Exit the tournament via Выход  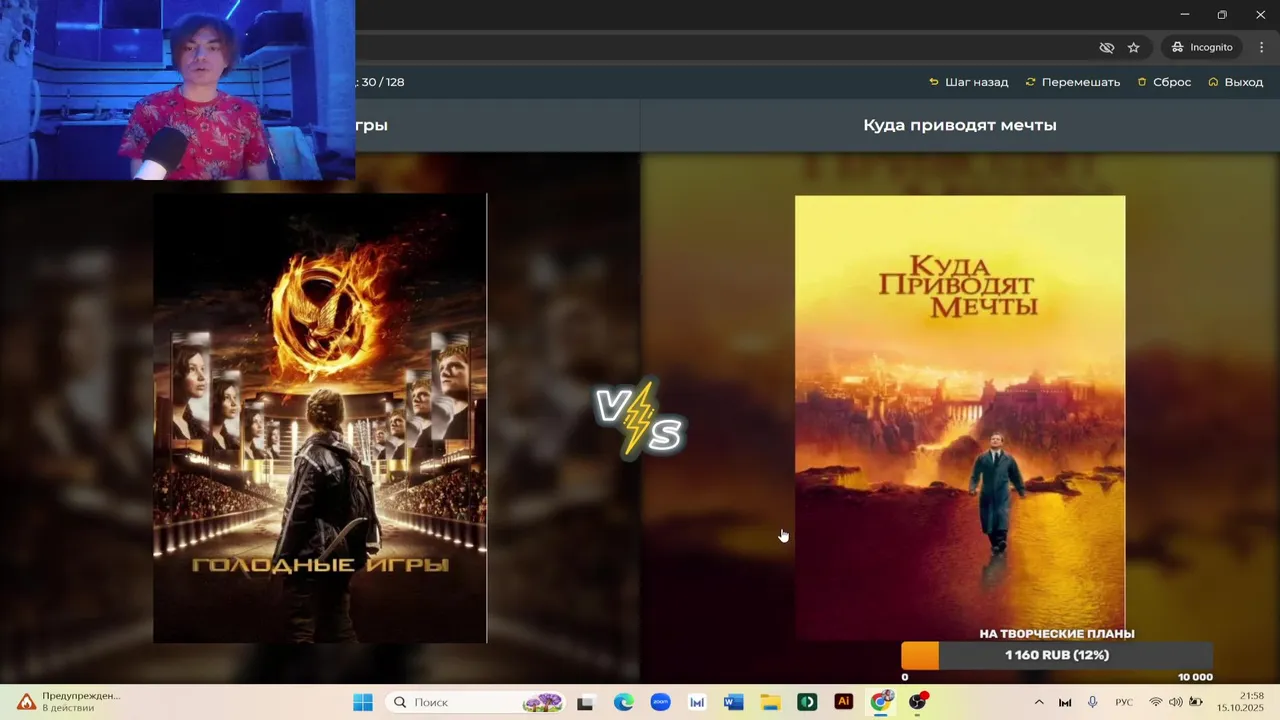(1235, 82)
